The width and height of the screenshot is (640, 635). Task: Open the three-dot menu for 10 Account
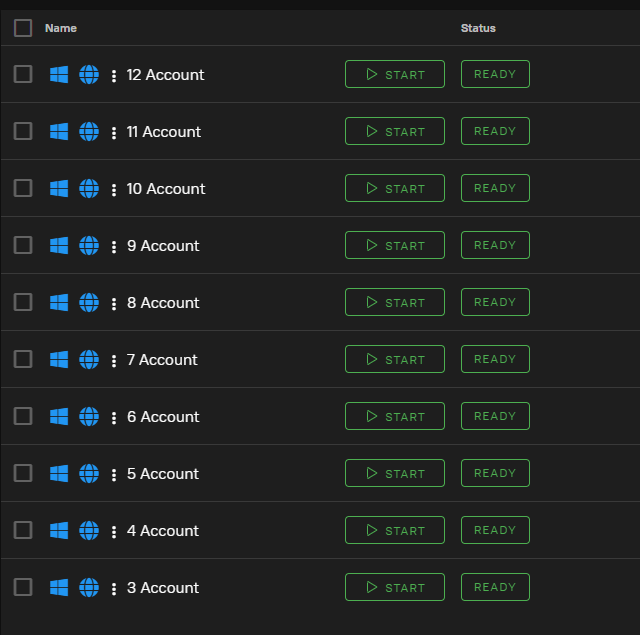coord(114,190)
